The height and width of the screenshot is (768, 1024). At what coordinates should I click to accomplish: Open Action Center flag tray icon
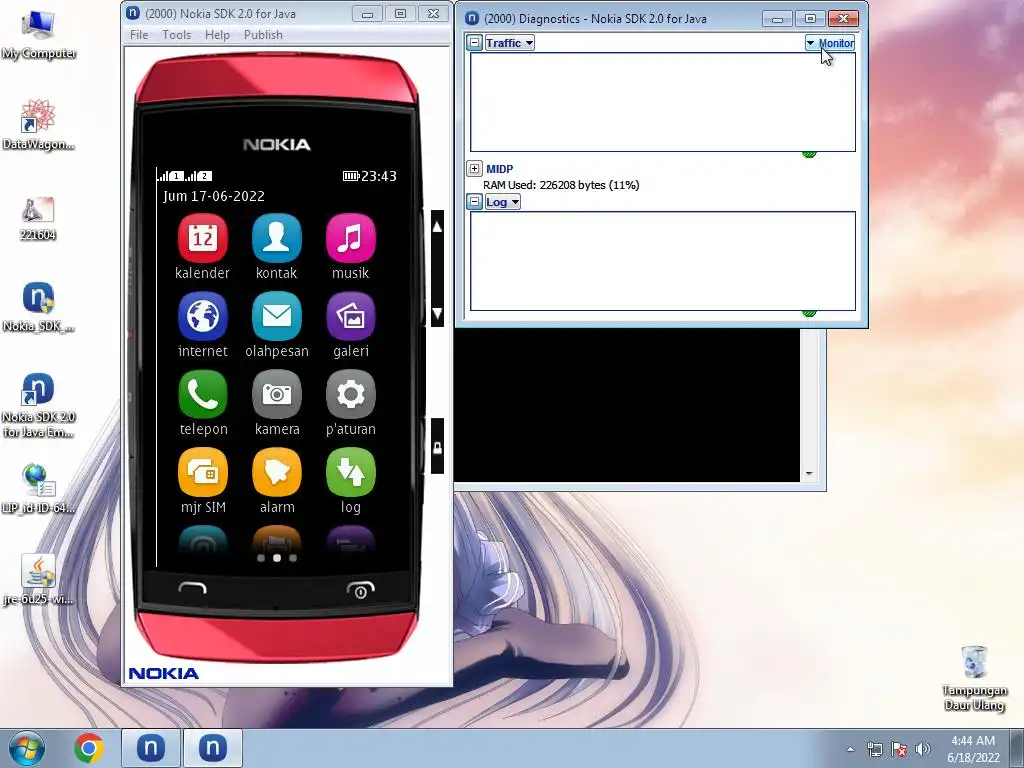click(899, 749)
